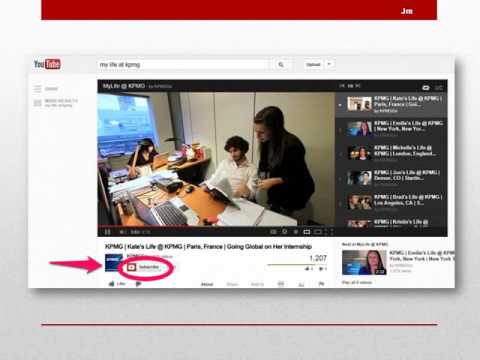Click the thumbs-up count under the view count
The height and width of the screenshot is (360, 480).
coord(309,269)
